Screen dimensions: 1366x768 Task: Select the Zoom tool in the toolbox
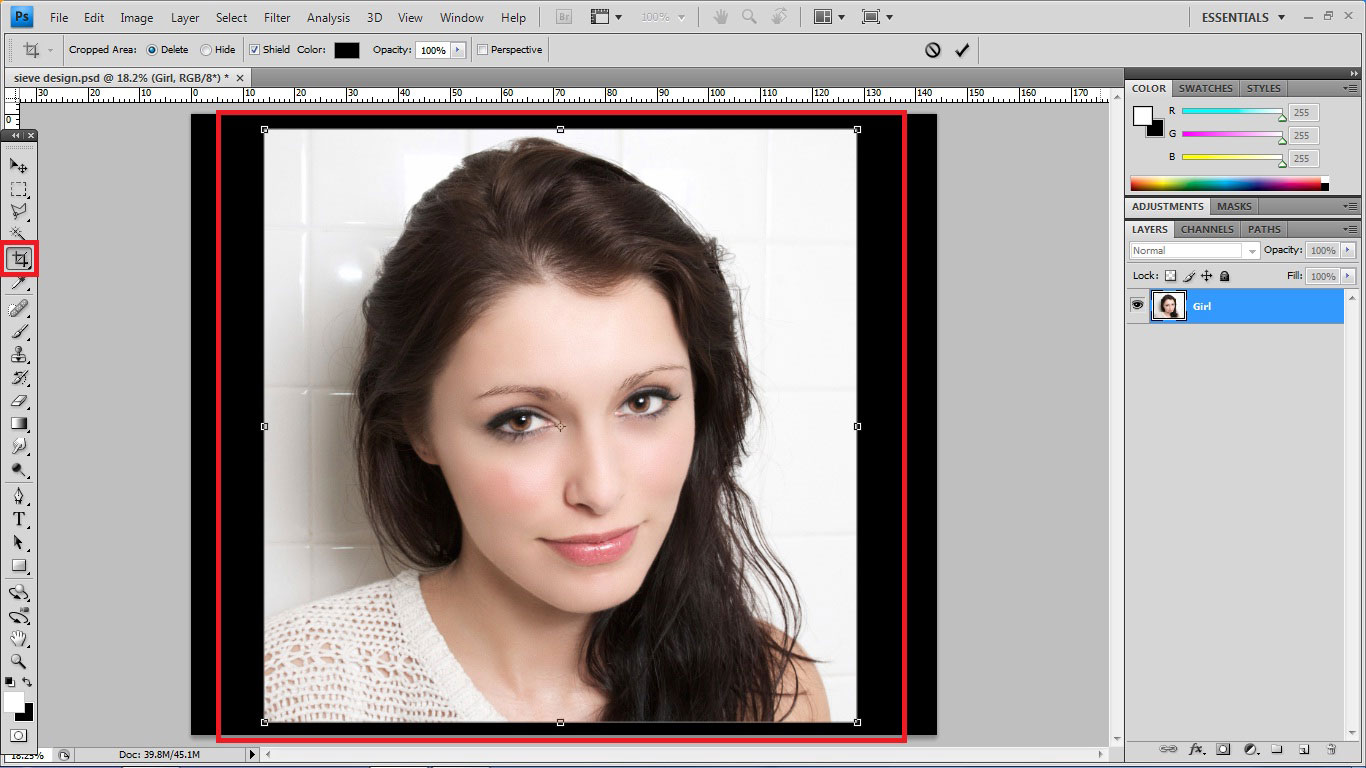coord(19,661)
